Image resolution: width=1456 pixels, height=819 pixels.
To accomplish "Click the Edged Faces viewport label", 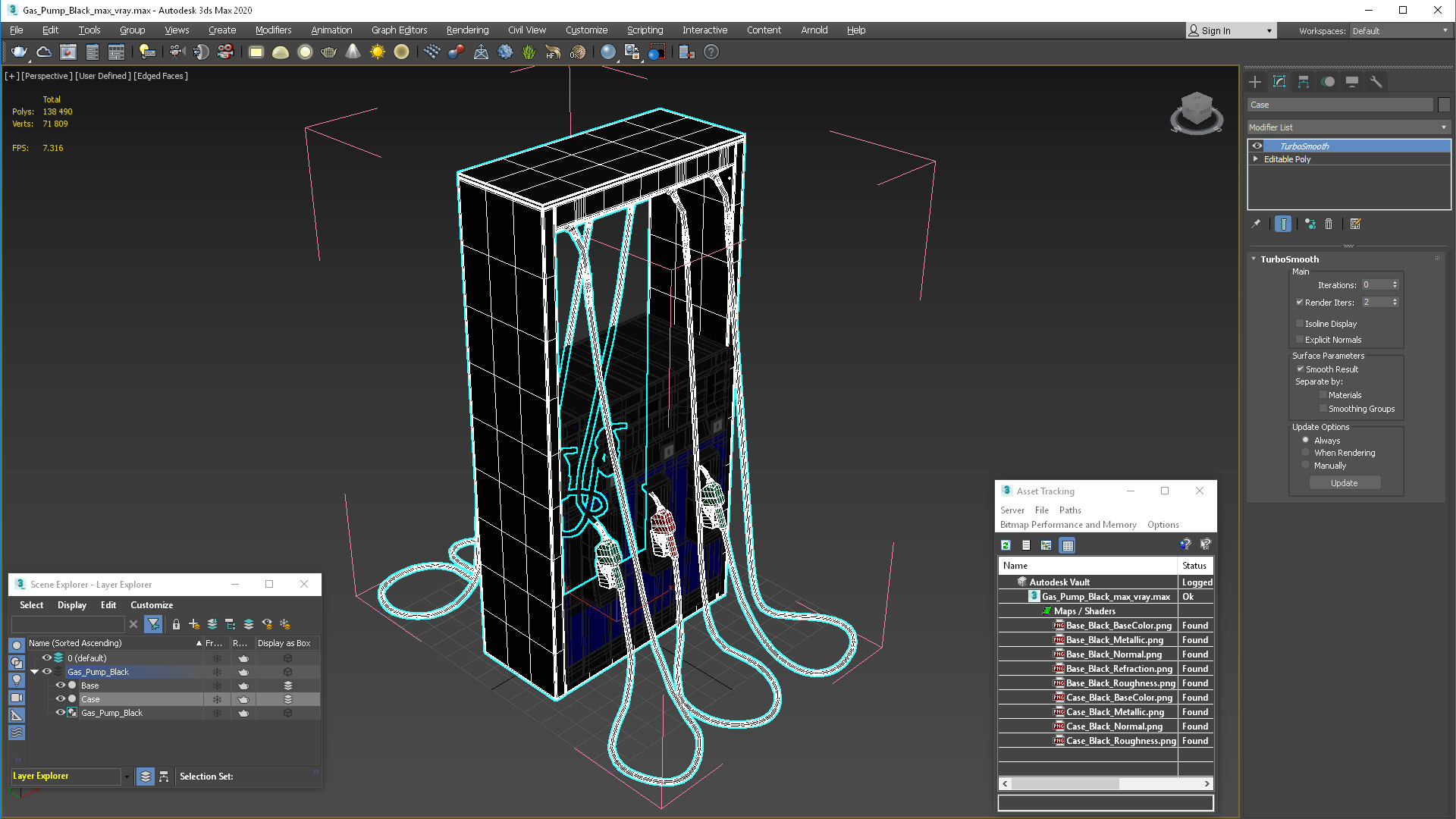I will click(x=161, y=76).
